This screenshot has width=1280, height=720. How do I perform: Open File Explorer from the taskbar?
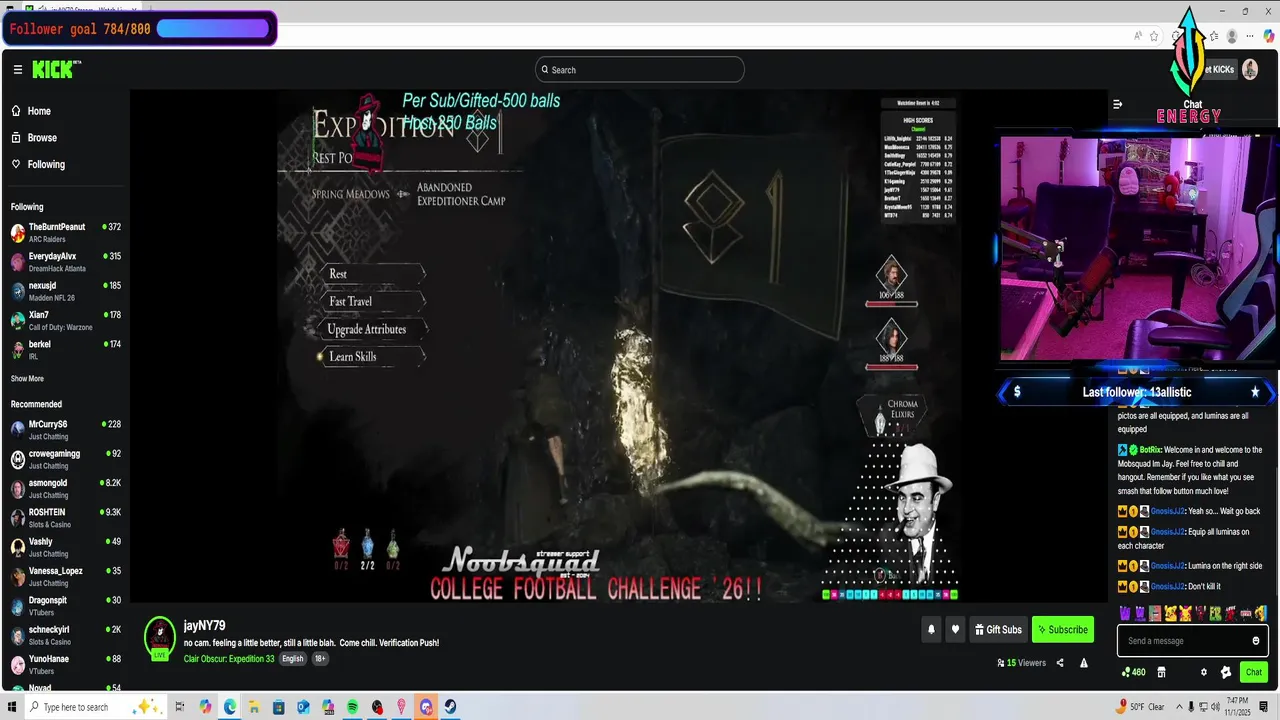pos(255,707)
